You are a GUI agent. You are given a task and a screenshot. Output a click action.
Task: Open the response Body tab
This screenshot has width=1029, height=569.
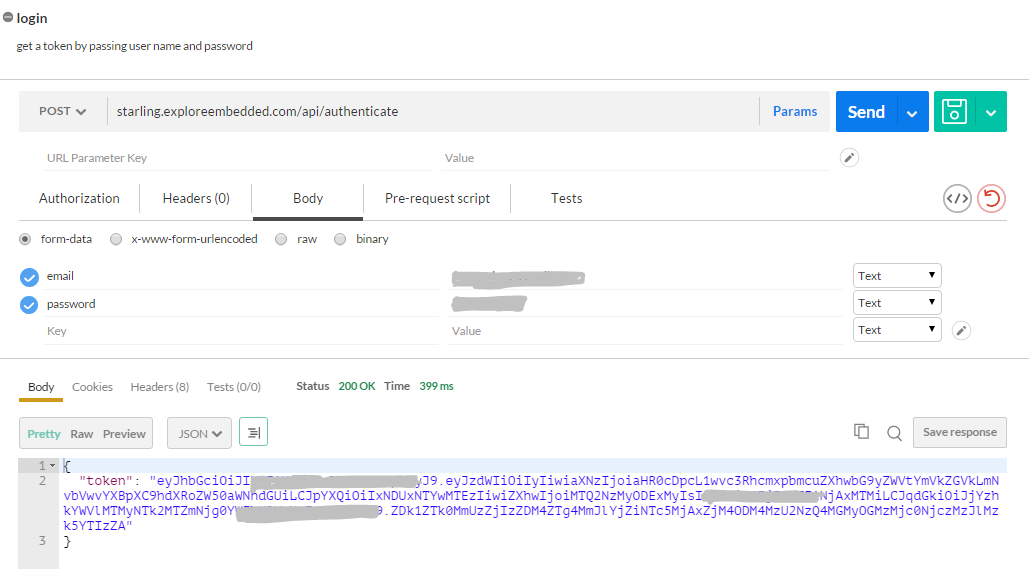[41, 387]
